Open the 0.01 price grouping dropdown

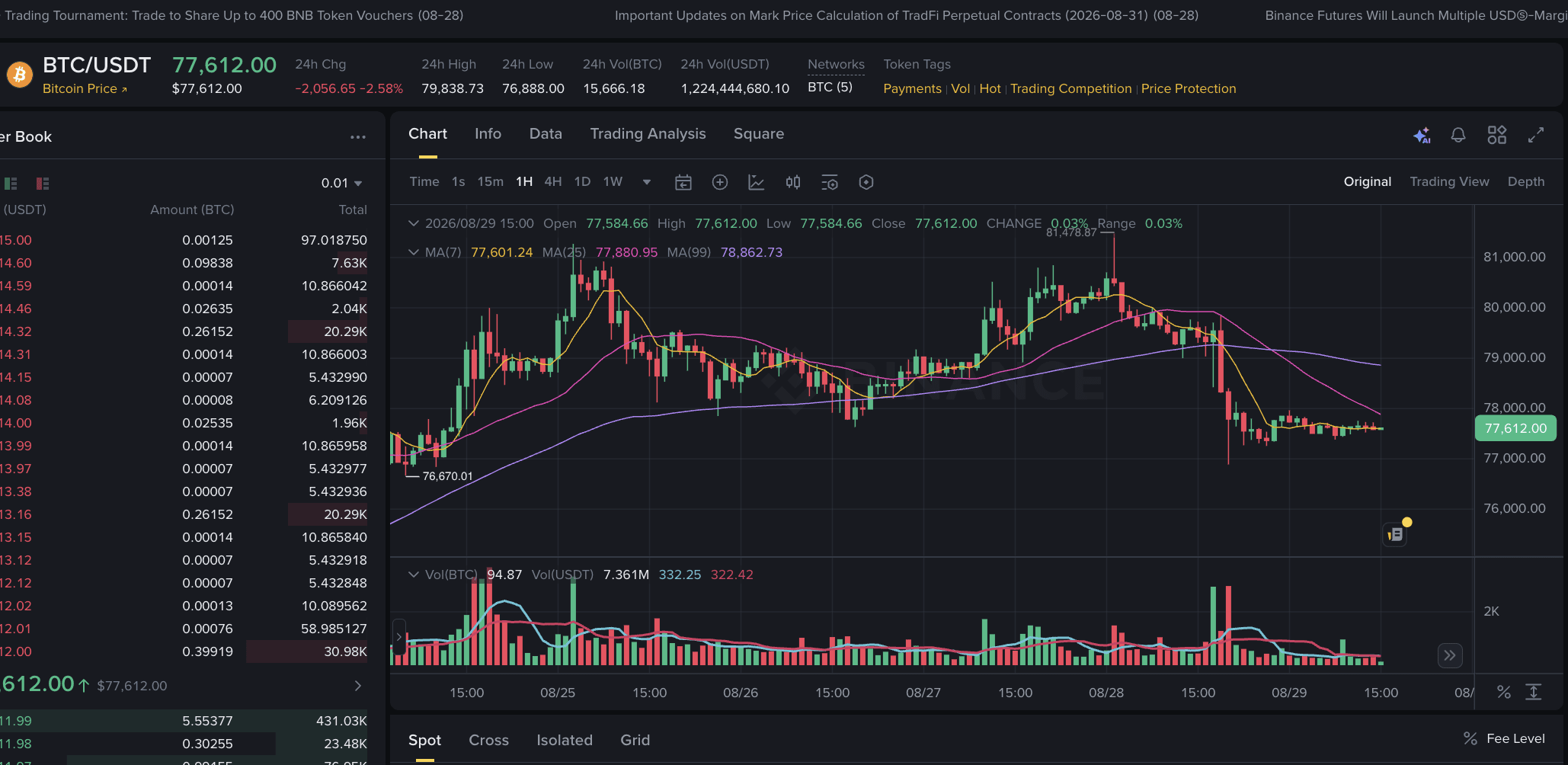(x=341, y=183)
